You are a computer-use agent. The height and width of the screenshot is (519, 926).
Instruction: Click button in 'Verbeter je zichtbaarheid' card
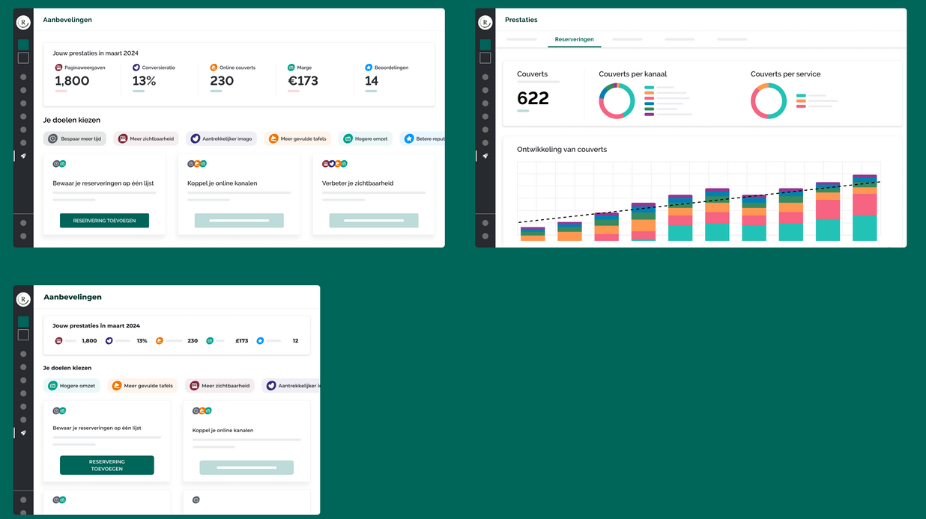coord(373,220)
